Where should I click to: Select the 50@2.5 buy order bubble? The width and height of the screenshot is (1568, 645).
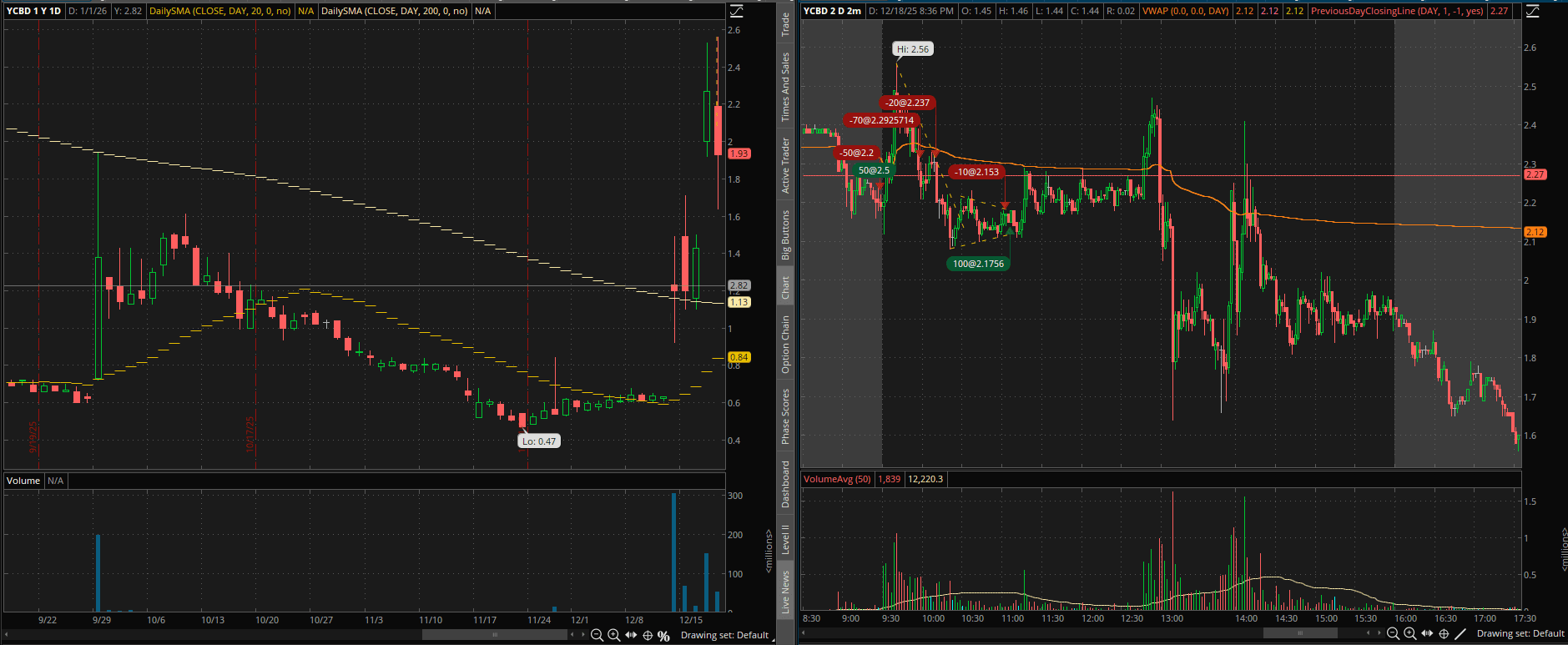(873, 170)
